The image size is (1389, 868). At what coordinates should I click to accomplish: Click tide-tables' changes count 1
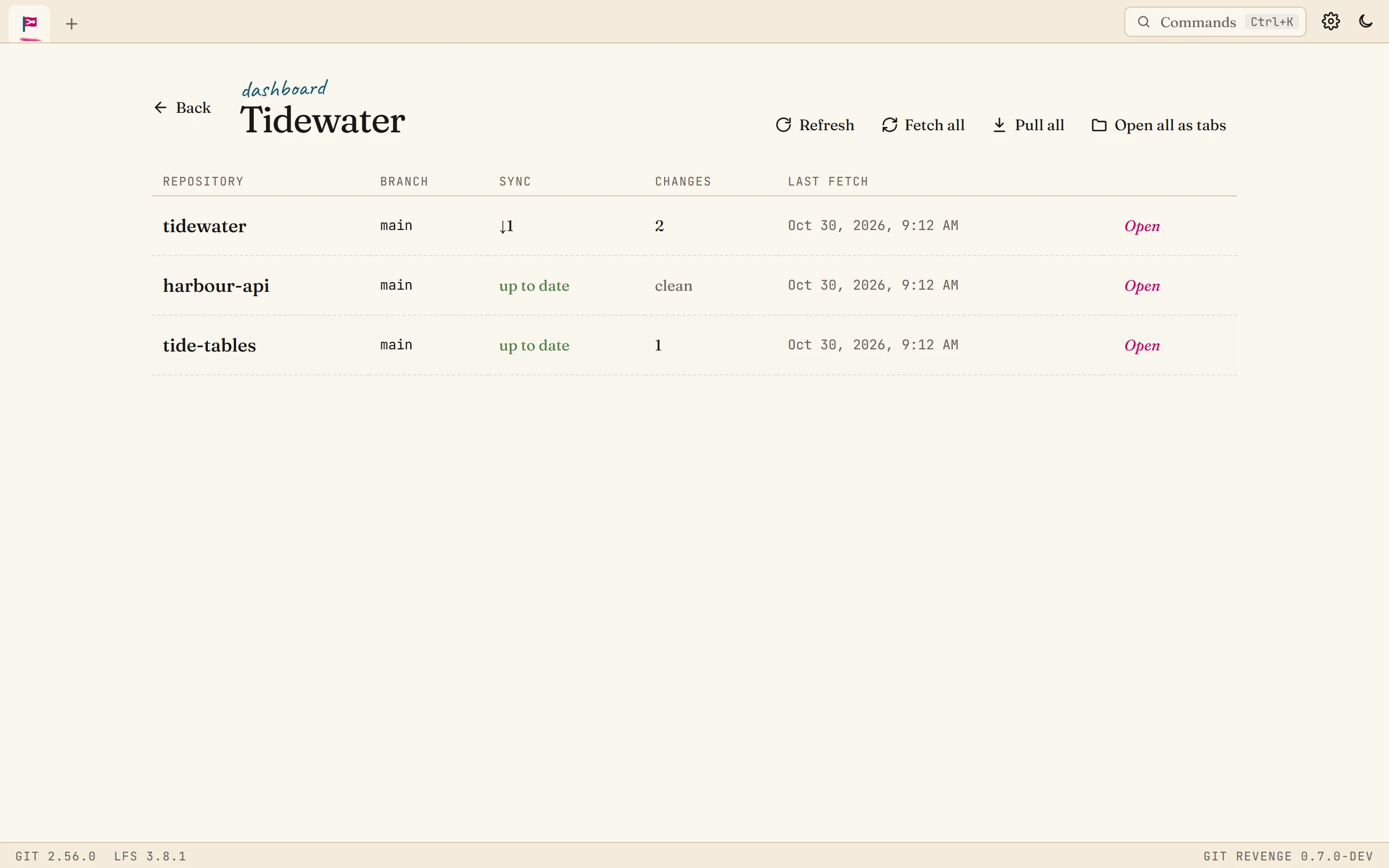pyautogui.click(x=658, y=346)
